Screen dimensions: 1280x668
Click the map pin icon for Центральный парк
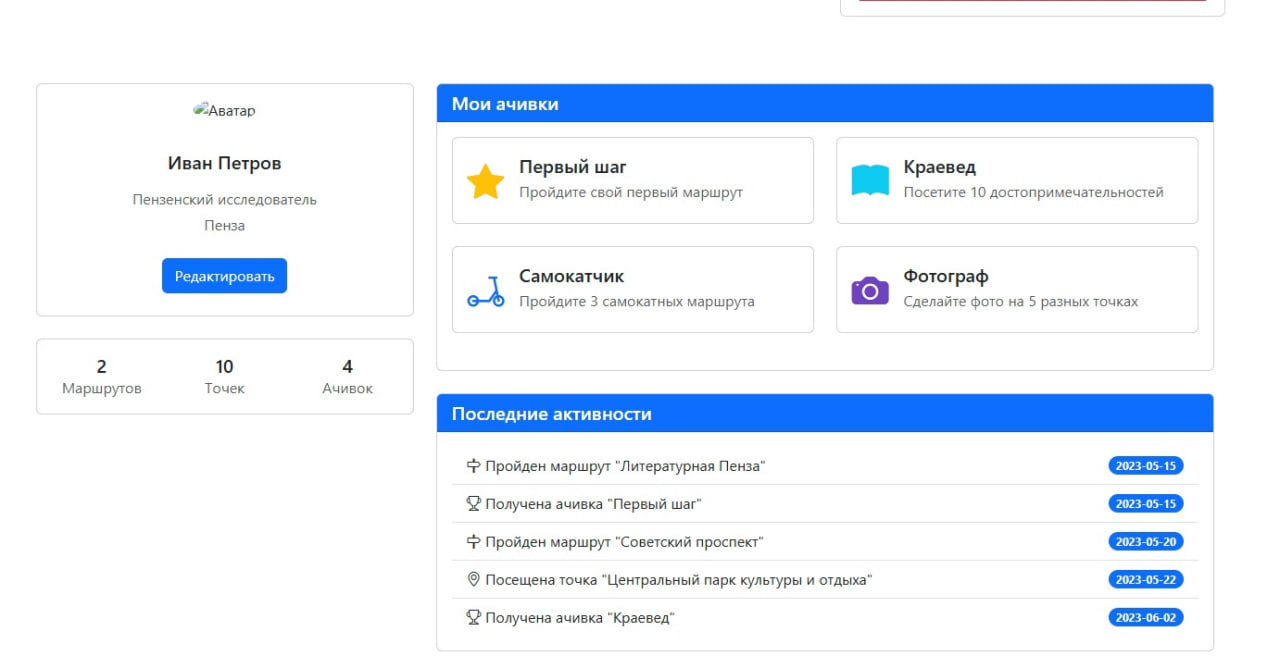(x=474, y=580)
